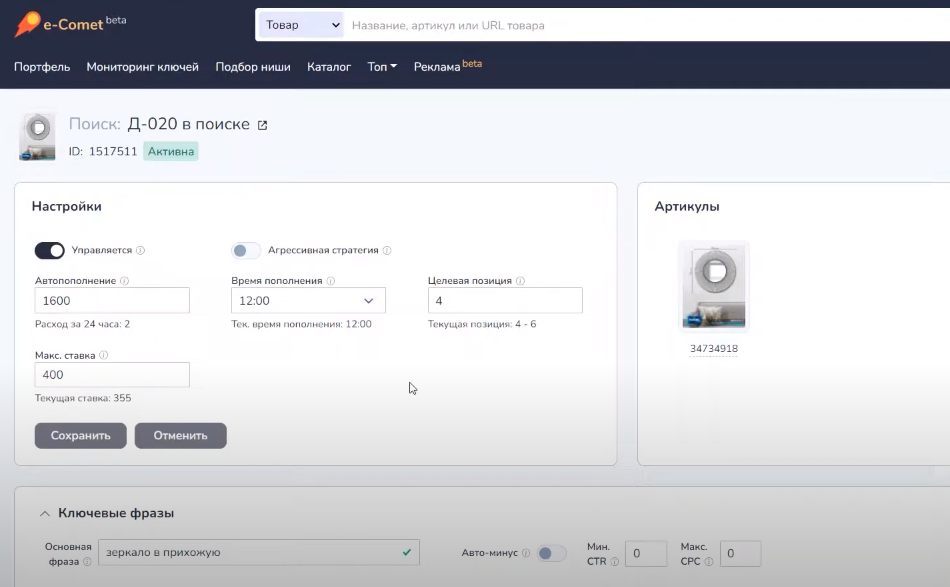The height and width of the screenshot is (587, 950).
Task: Turn on the Авто-минус switch
Action: (551, 553)
